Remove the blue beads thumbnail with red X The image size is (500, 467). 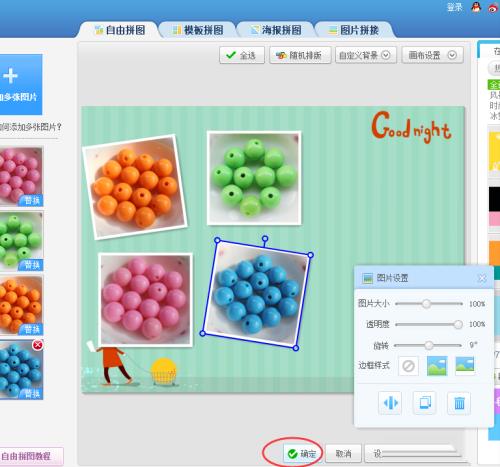(x=37, y=345)
